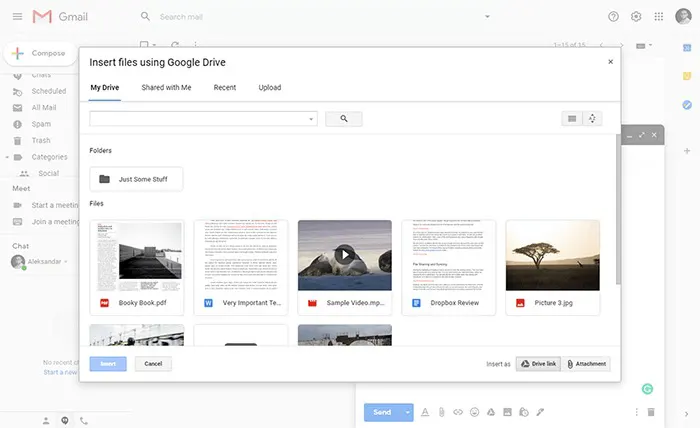
Task: Click the Google Drive insert icon in compose toolbar
Action: point(491,412)
